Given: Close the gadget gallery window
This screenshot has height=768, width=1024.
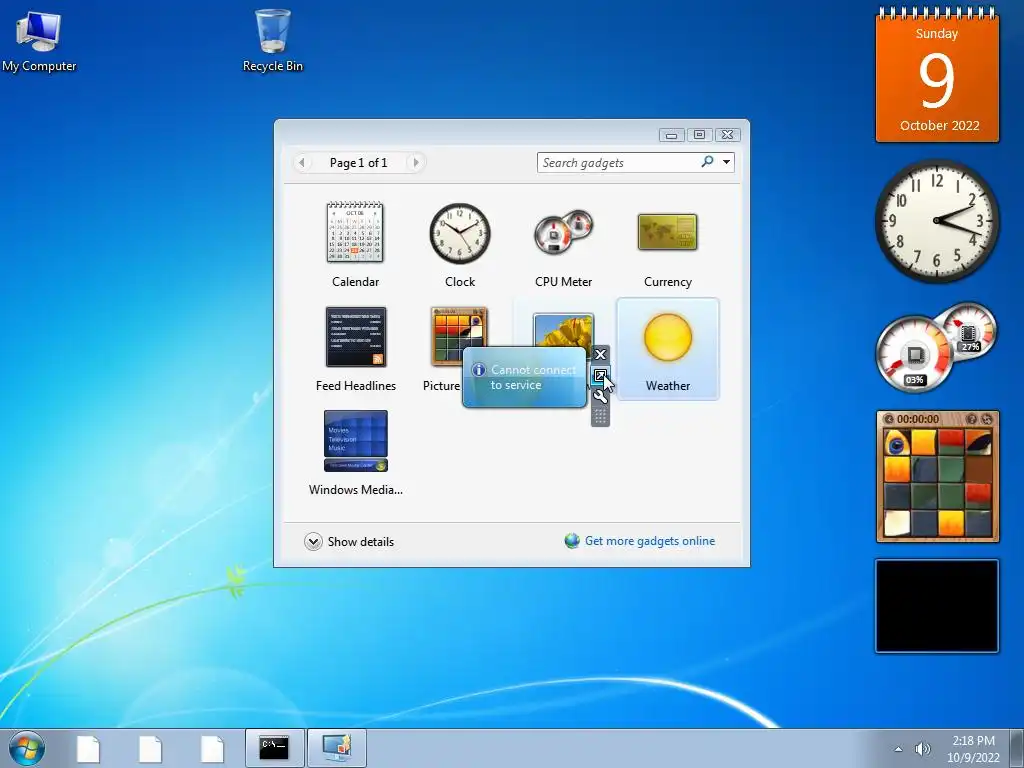Looking at the screenshot, I should click(x=728, y=135).
